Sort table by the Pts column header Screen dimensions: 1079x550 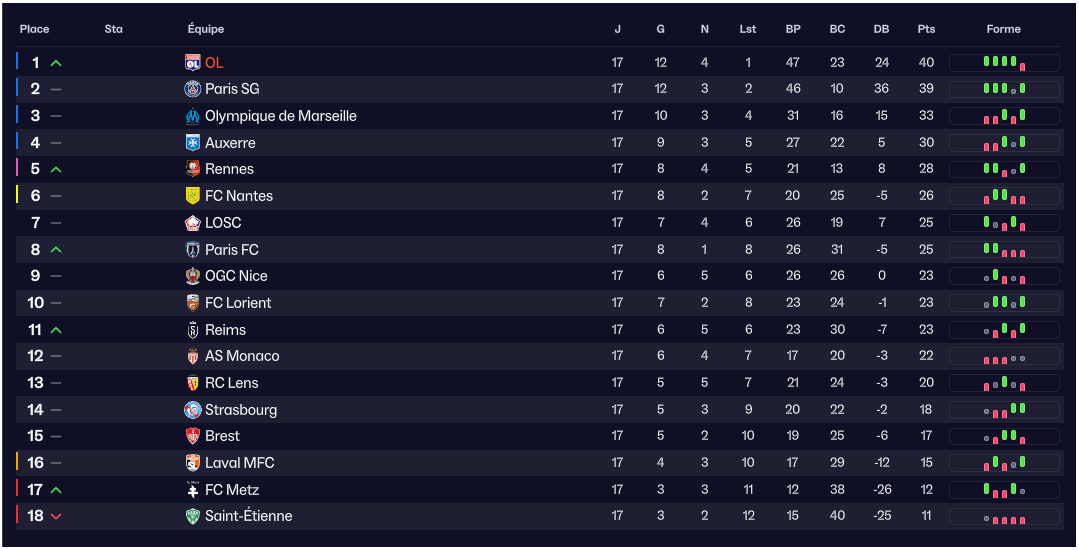pos(926,29)
